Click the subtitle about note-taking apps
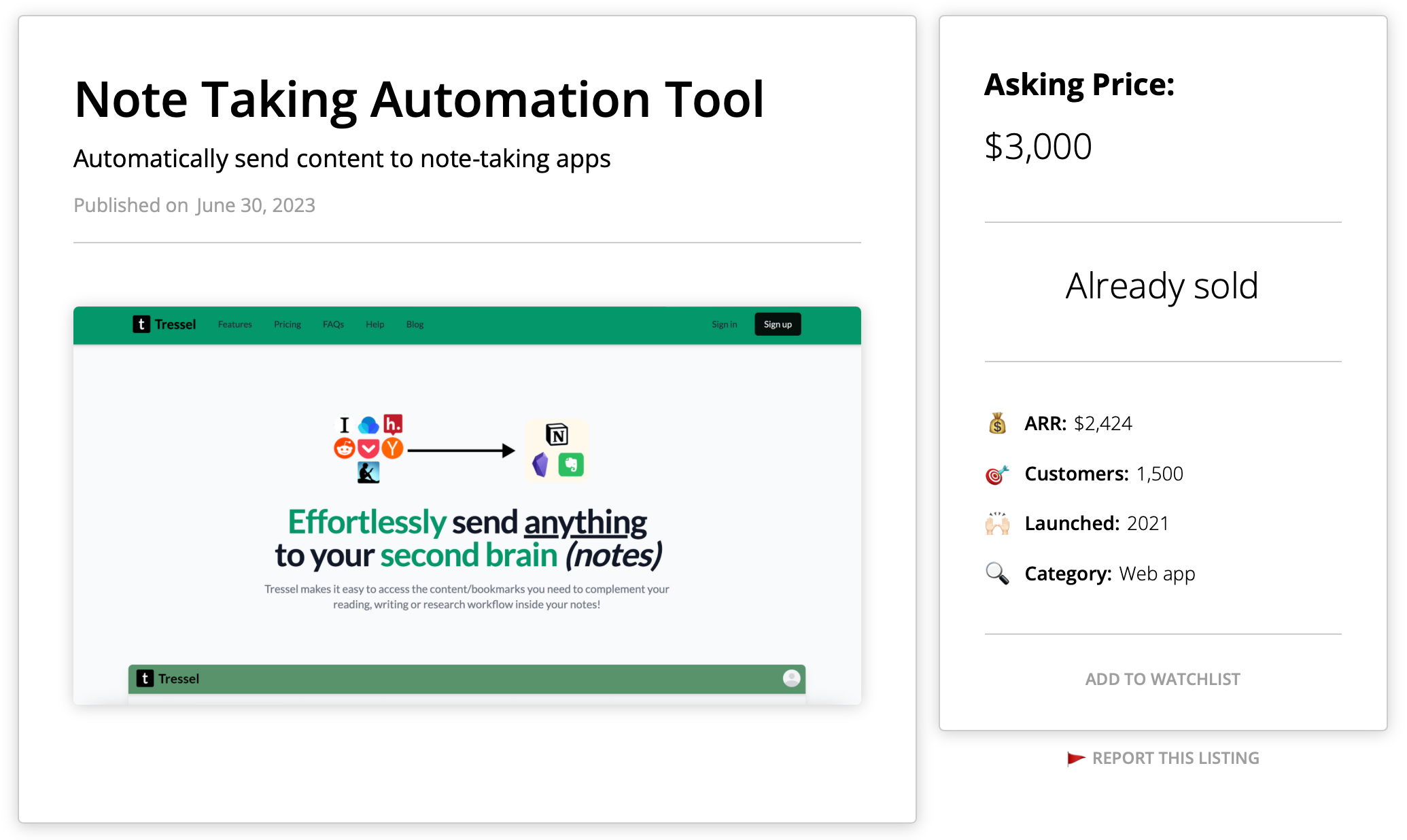 tap(342, 159)
